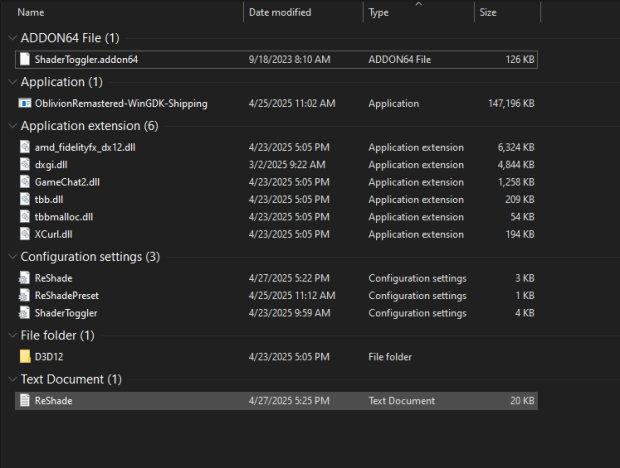This screenshot has height=468, width=620.
Task: Click the ADDON64 File type cell
Action: (400, 59)
